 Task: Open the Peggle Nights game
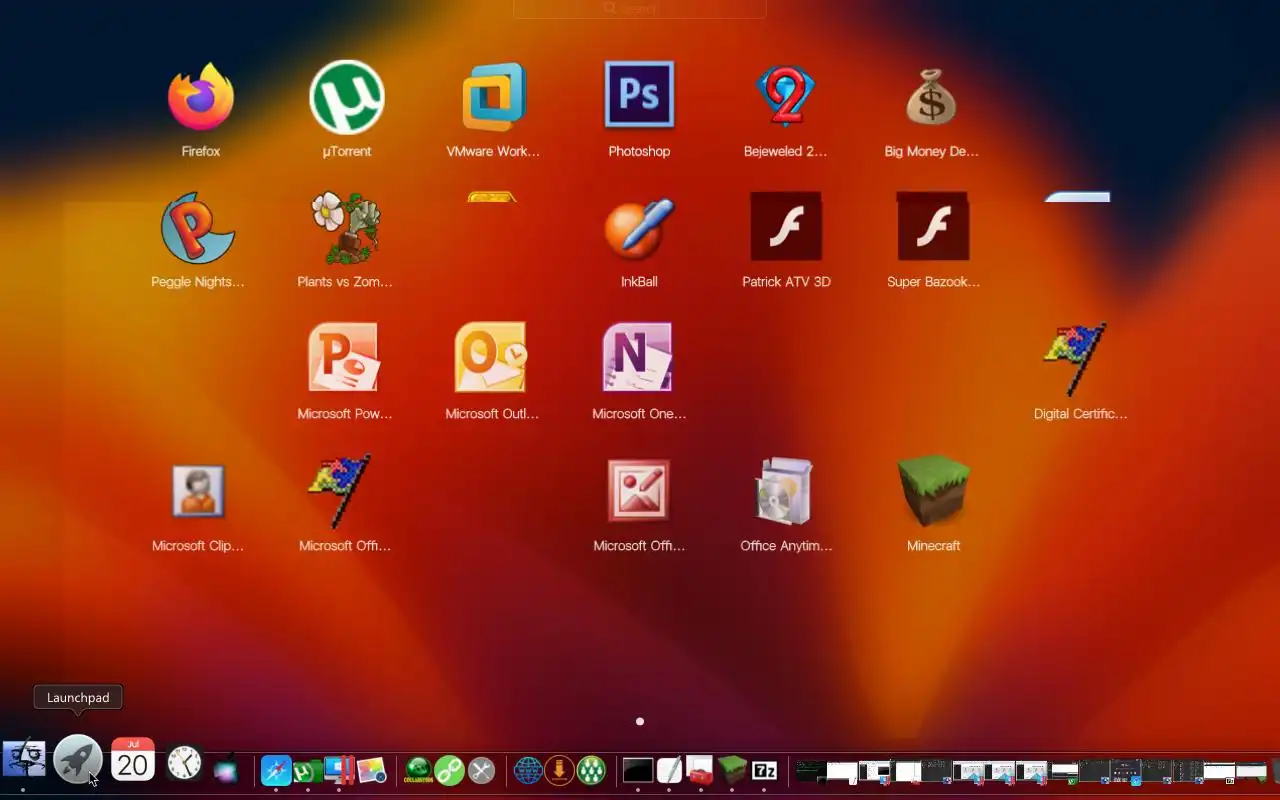pos(198,228)
